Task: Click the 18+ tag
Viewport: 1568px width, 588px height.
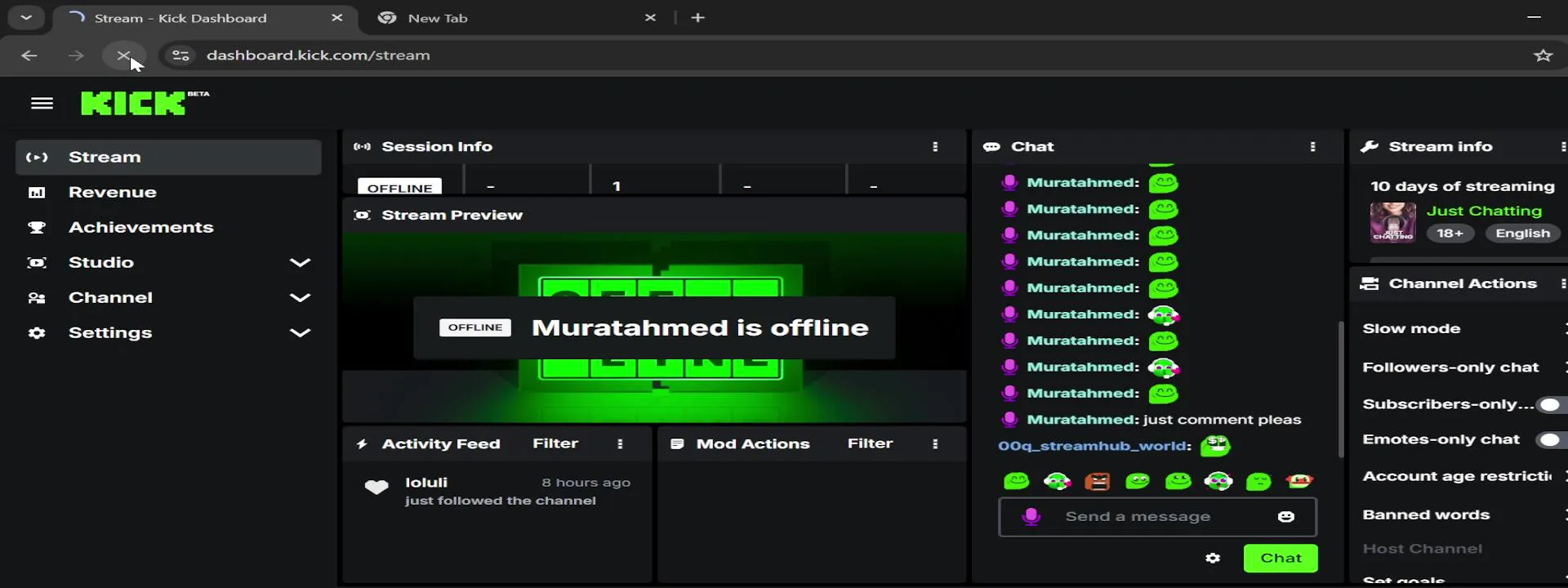Action: coord(1450,234)
